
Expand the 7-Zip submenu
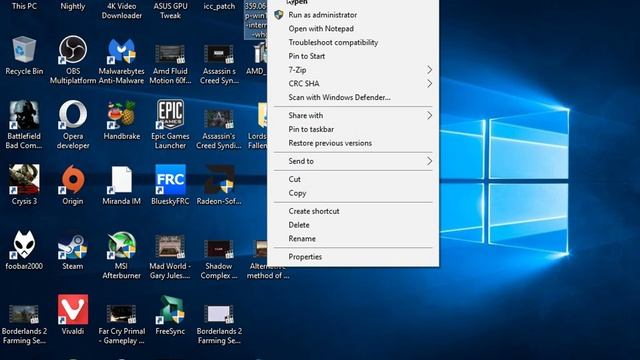click(x=353, y=70)
